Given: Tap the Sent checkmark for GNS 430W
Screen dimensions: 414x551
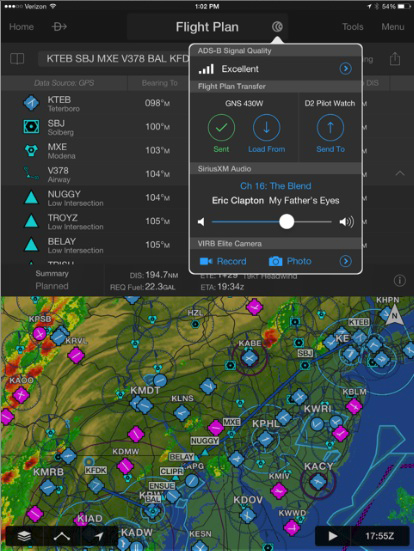Looking at the screenshot, I should point(221,134).
